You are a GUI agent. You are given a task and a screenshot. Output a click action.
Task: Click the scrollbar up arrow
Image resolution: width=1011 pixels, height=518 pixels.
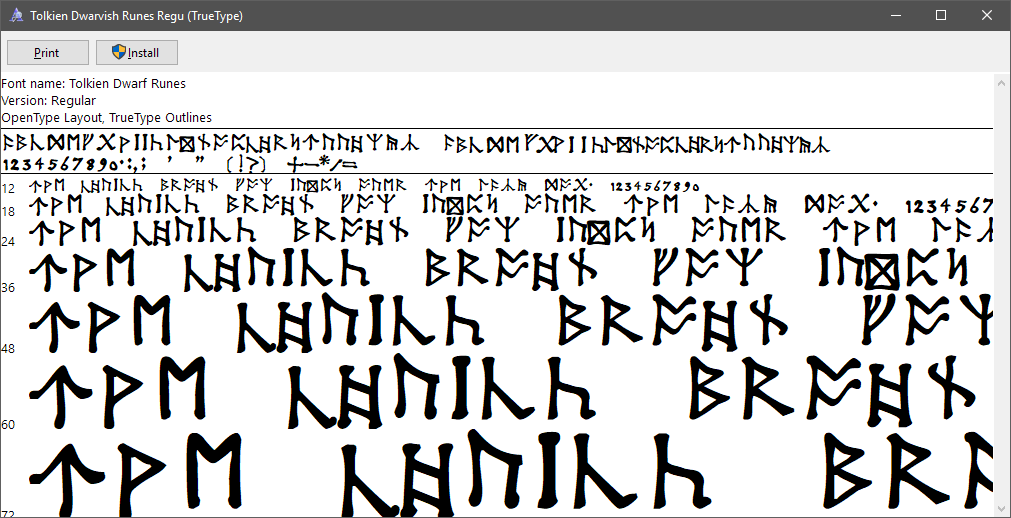pyautogui.click(x=1001, y=83)
